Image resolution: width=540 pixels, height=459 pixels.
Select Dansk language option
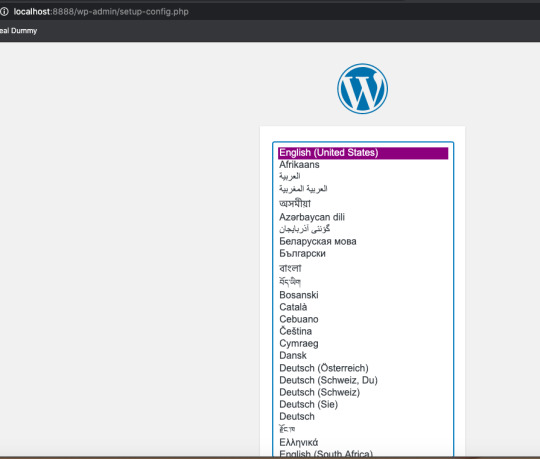click(363, 355)
